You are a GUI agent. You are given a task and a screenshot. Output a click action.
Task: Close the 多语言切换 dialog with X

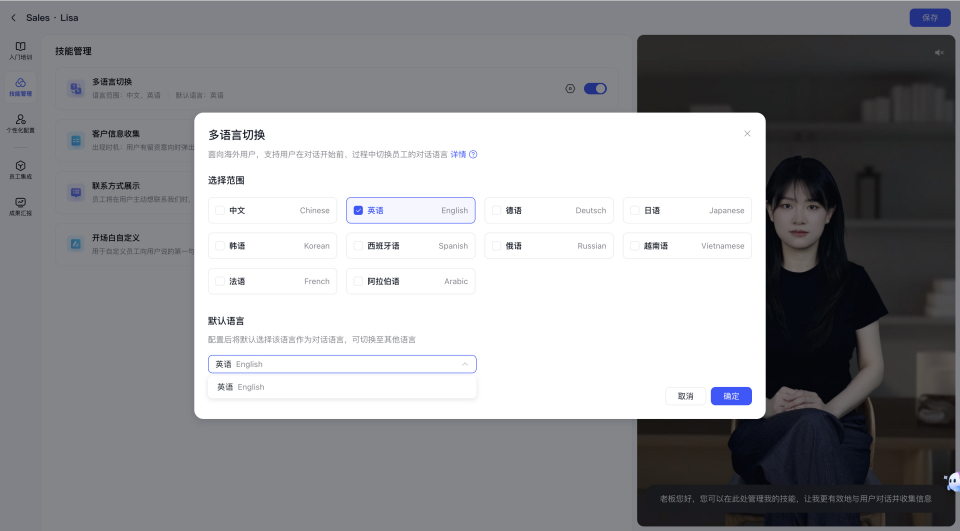pos(747,134)
